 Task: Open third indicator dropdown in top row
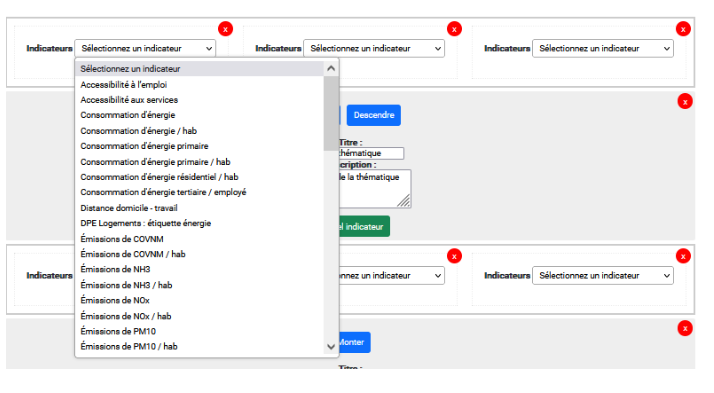pyautogui.click(x=603, y=48)
